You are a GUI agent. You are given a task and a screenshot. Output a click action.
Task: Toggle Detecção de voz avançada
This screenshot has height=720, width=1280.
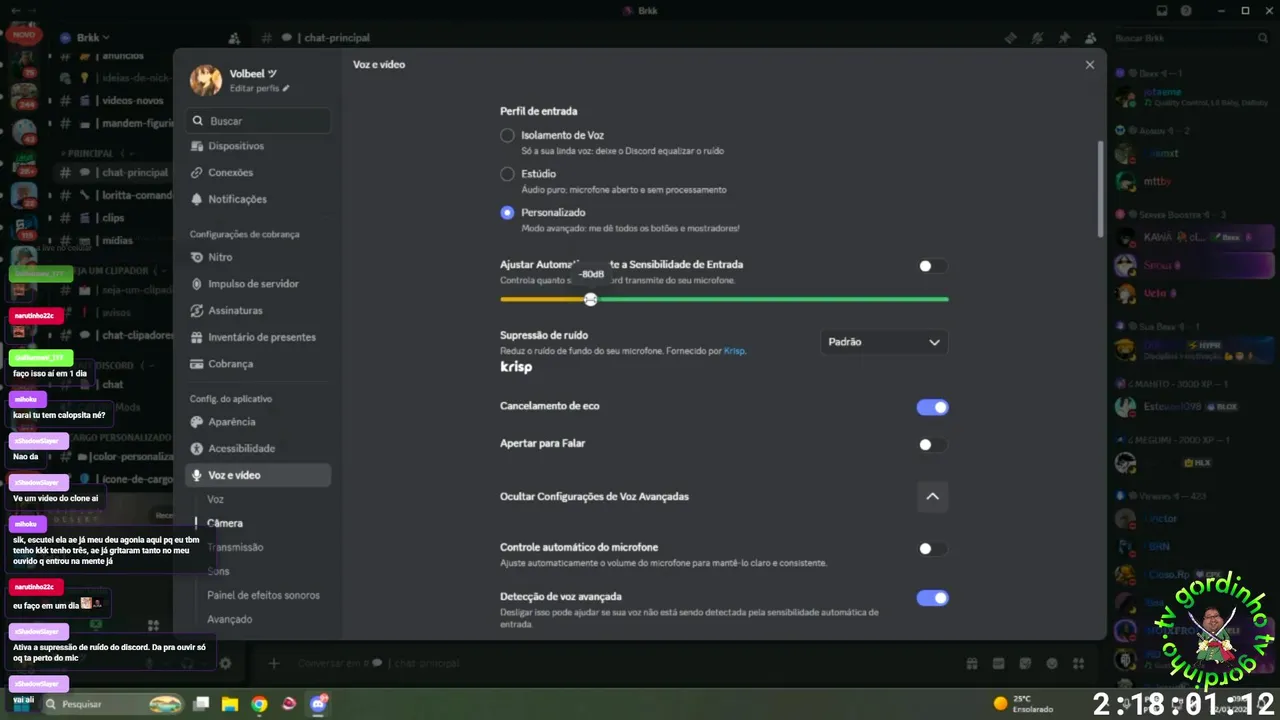[932, 598]
